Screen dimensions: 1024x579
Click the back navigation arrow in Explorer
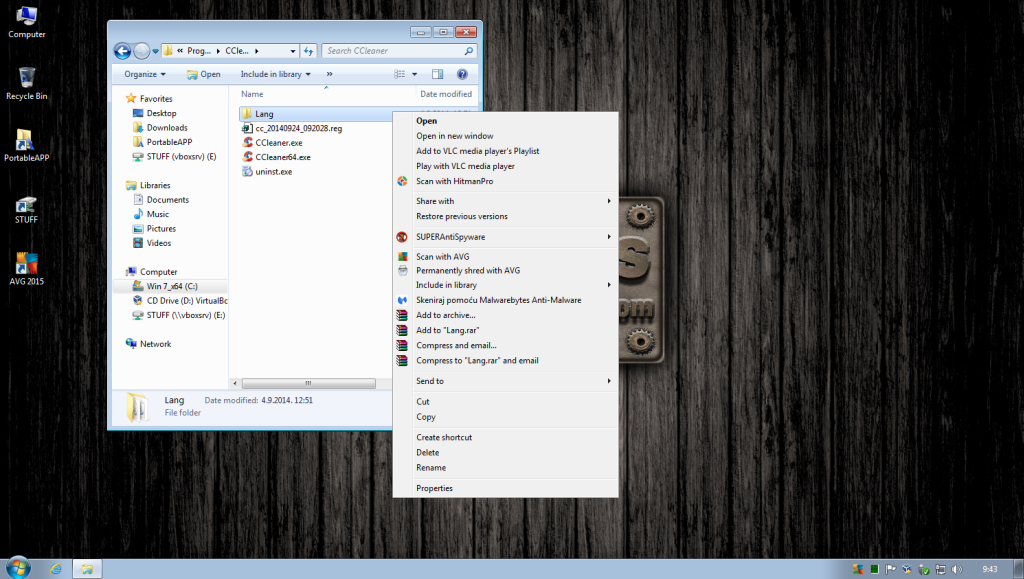click(x=123, y=51)
